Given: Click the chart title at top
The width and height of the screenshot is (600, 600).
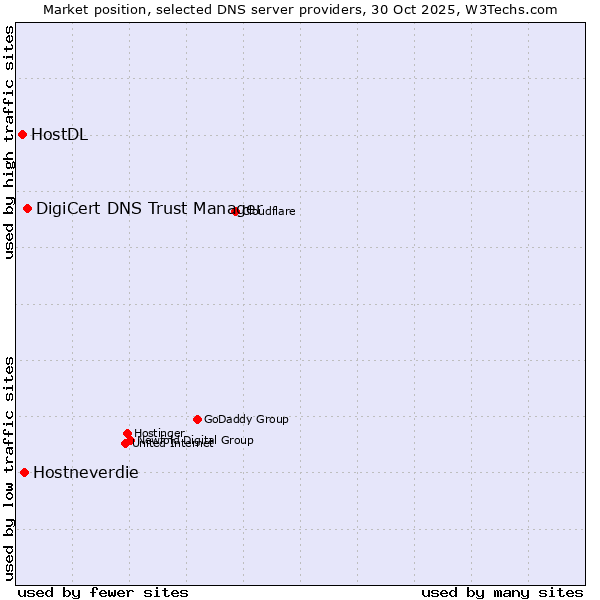Looking at the screenshot, I should [300, 9].
